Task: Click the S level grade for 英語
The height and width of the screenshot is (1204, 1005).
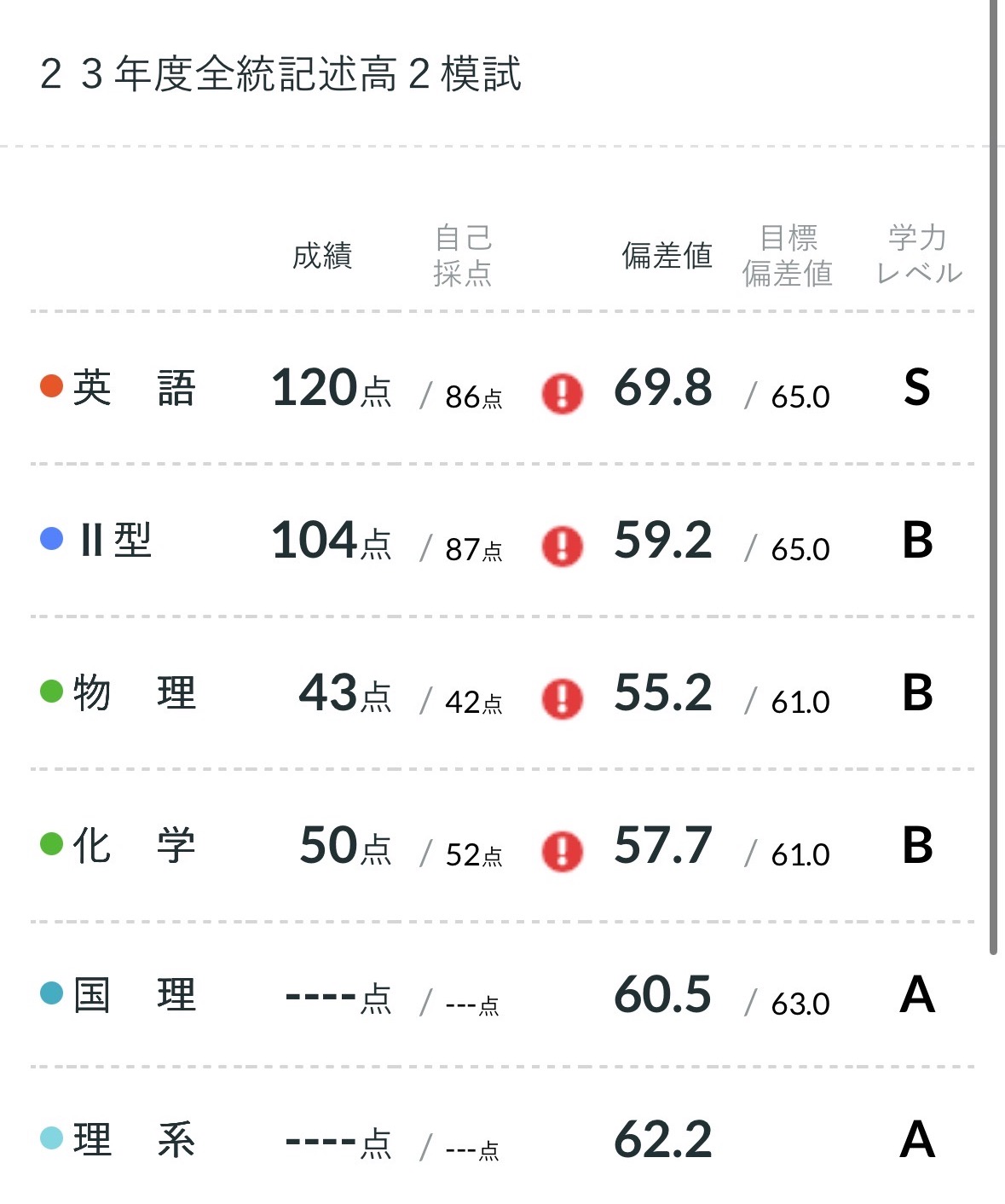Action: (916, 388)
